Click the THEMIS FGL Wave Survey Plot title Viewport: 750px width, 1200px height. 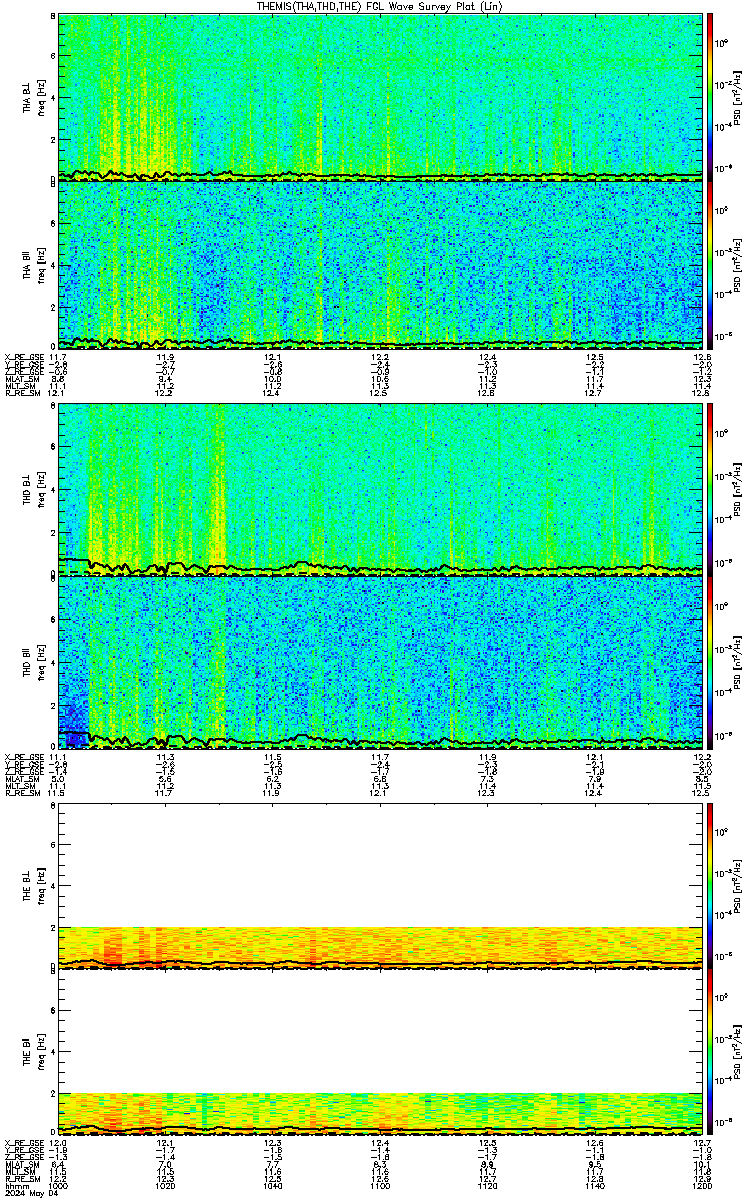pos(378,6)
